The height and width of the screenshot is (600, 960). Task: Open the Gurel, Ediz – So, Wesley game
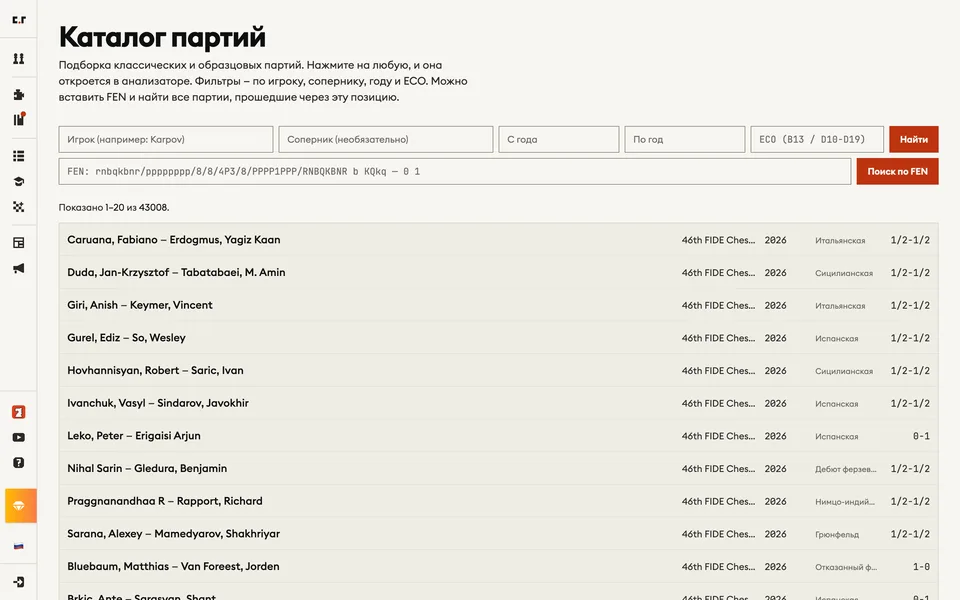click(x=498, y=338)
